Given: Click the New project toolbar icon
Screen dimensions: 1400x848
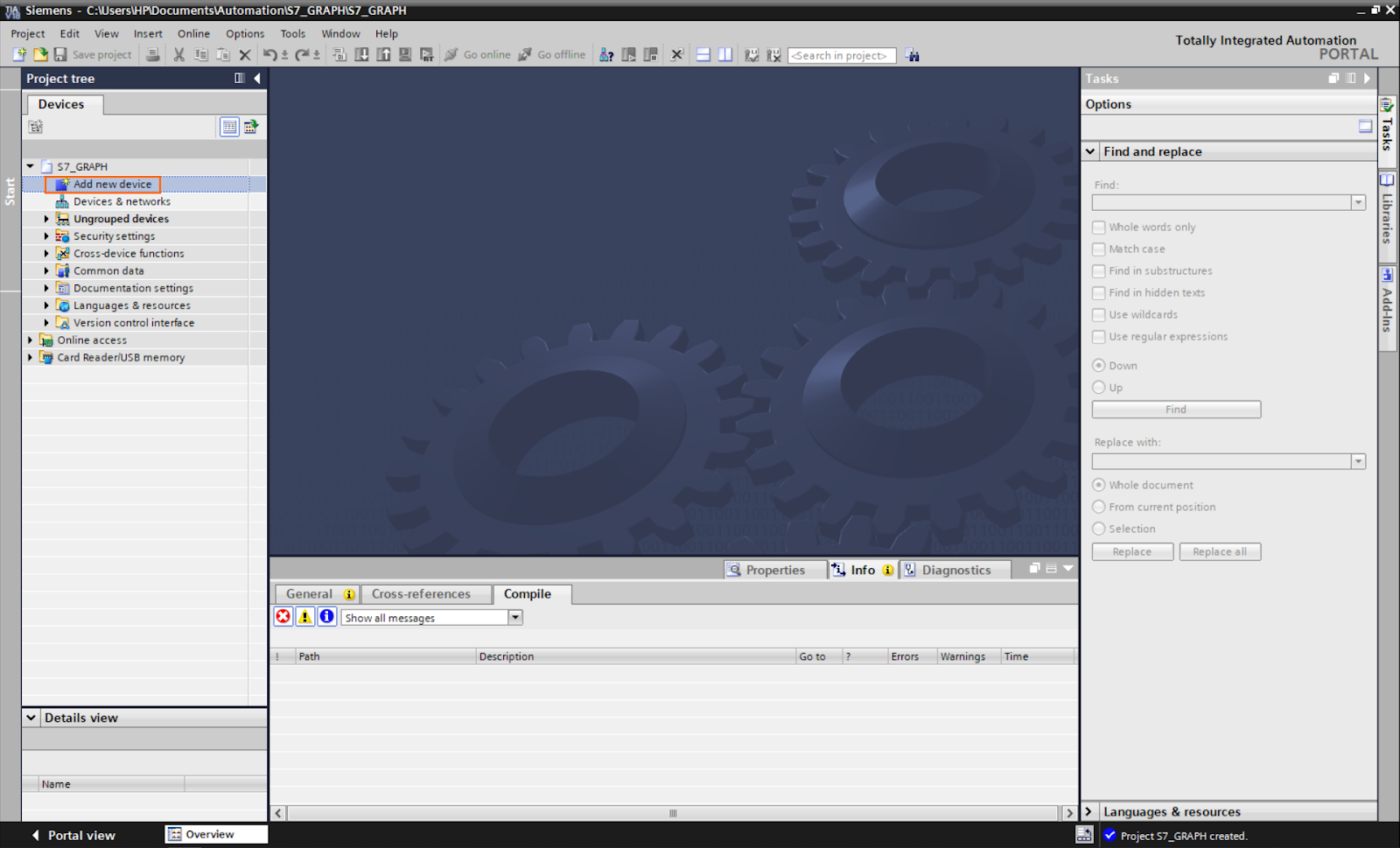Looking at the screenshot, I should [x=19, y=54].
